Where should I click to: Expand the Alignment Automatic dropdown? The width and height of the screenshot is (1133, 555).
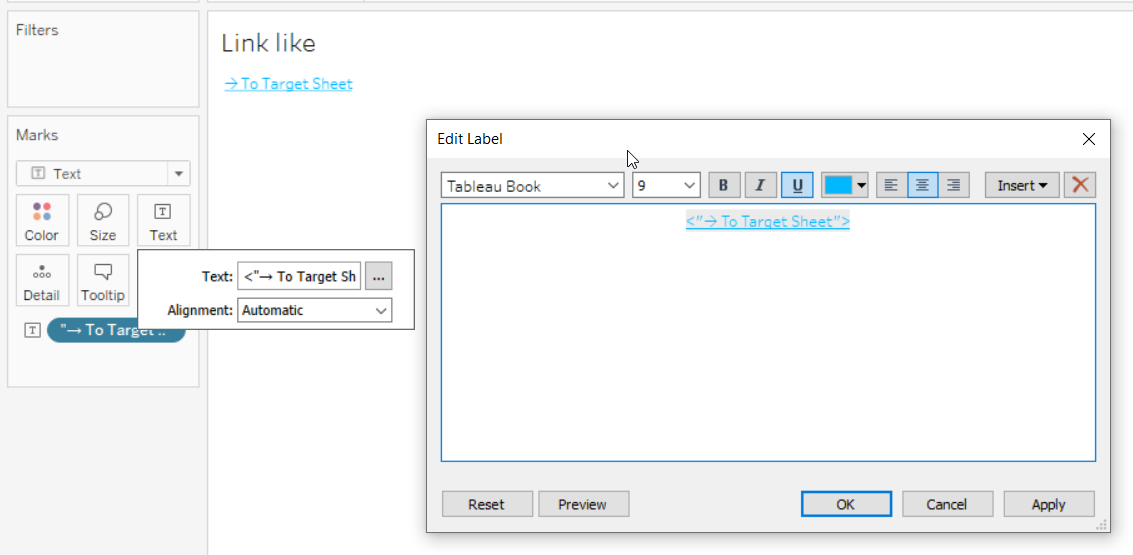tap(314, 310)
